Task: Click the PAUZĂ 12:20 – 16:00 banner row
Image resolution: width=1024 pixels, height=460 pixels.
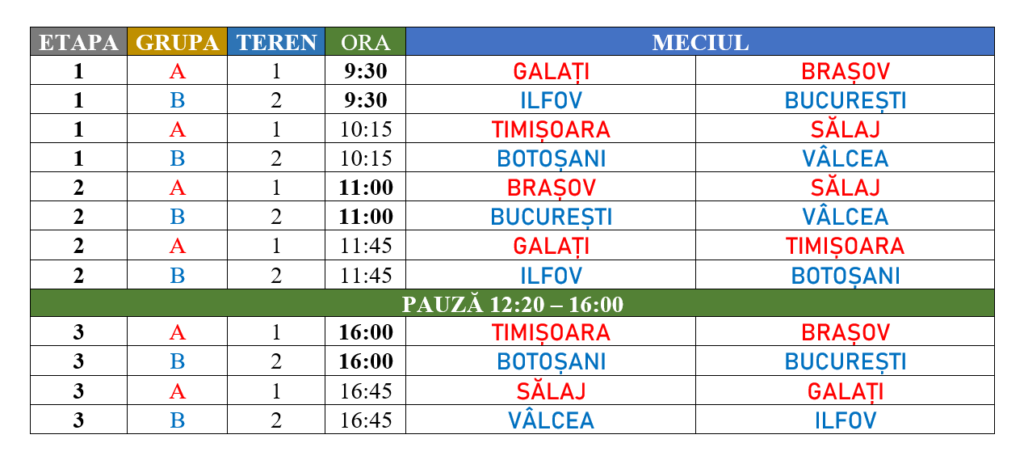Action: point(512,304)
